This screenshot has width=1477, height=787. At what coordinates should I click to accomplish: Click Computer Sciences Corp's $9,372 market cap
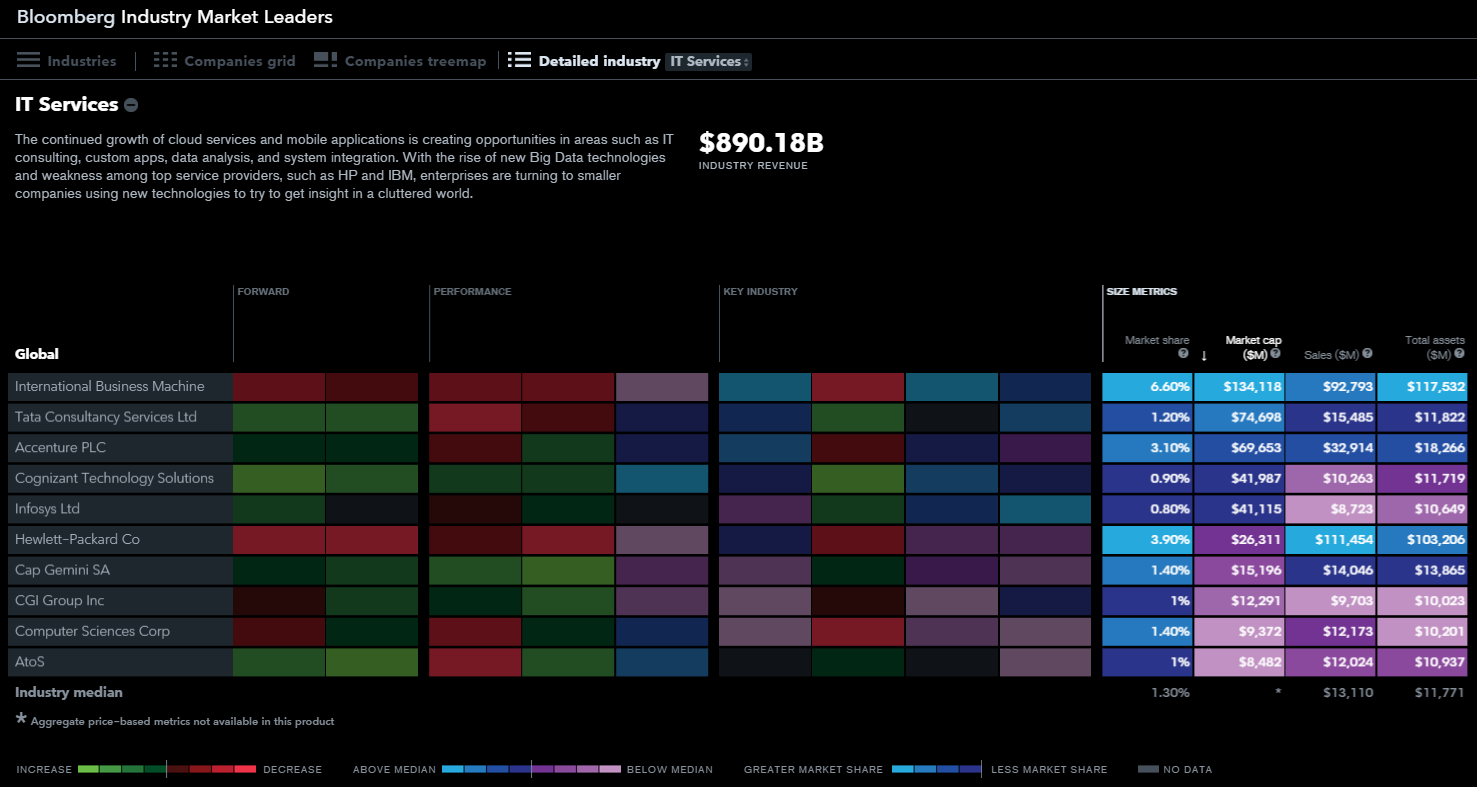[x=1239, y=631]
